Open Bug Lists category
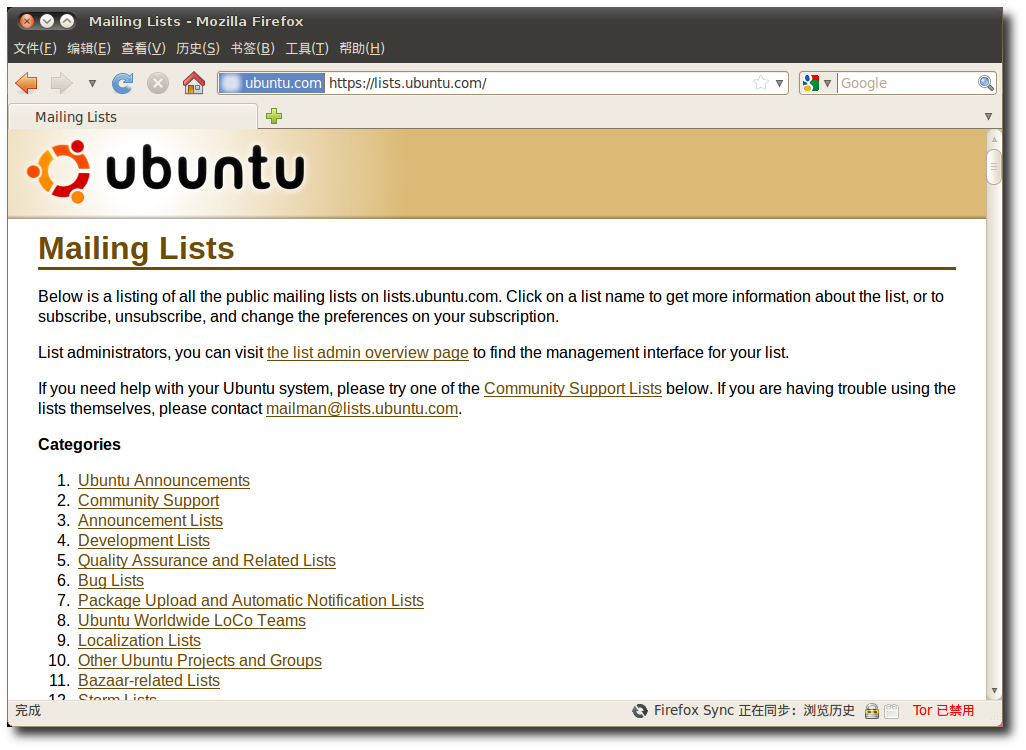Viewport: 1026px width, 750px height. tap(111, 580)
